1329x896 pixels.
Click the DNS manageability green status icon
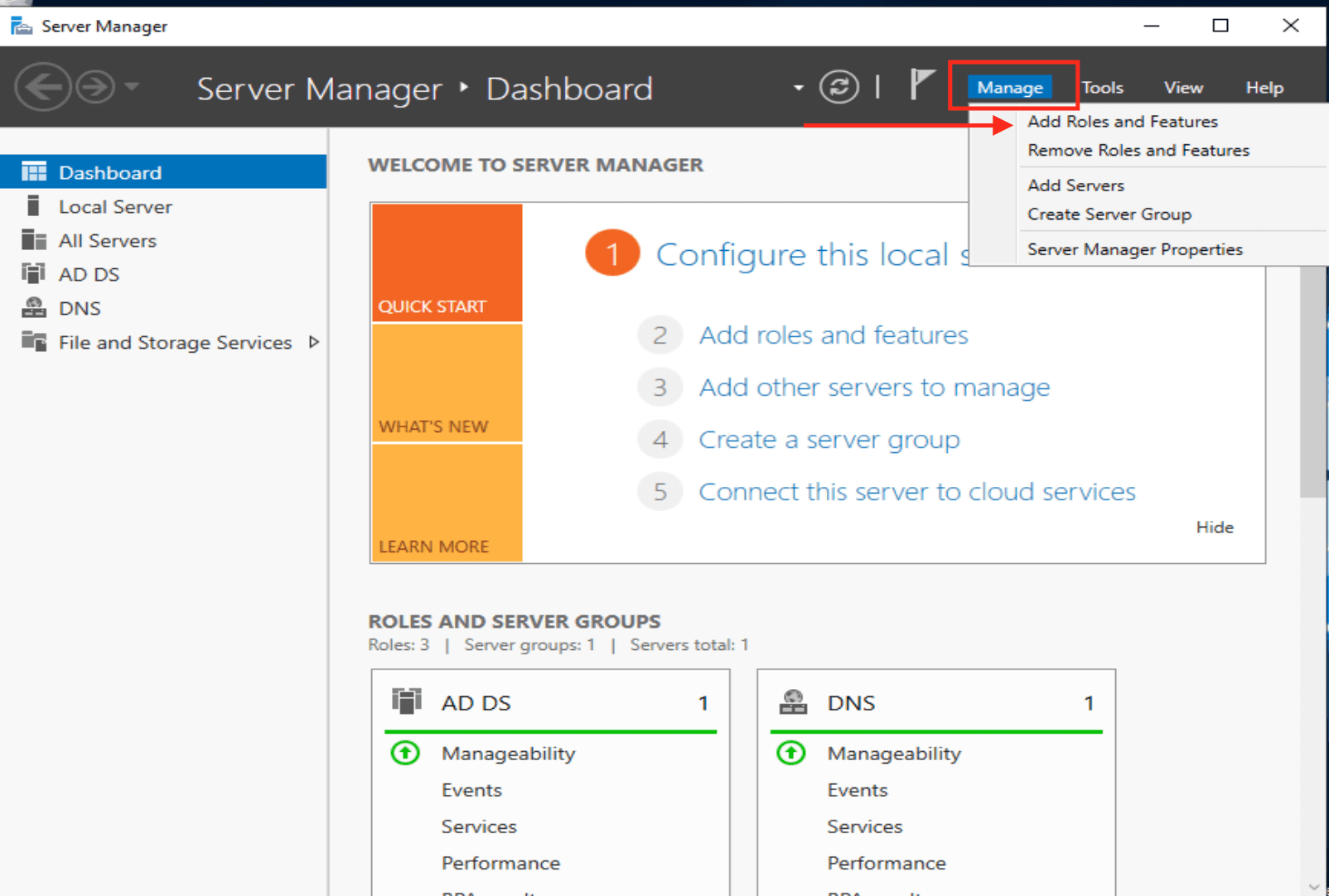pos(790,753)
